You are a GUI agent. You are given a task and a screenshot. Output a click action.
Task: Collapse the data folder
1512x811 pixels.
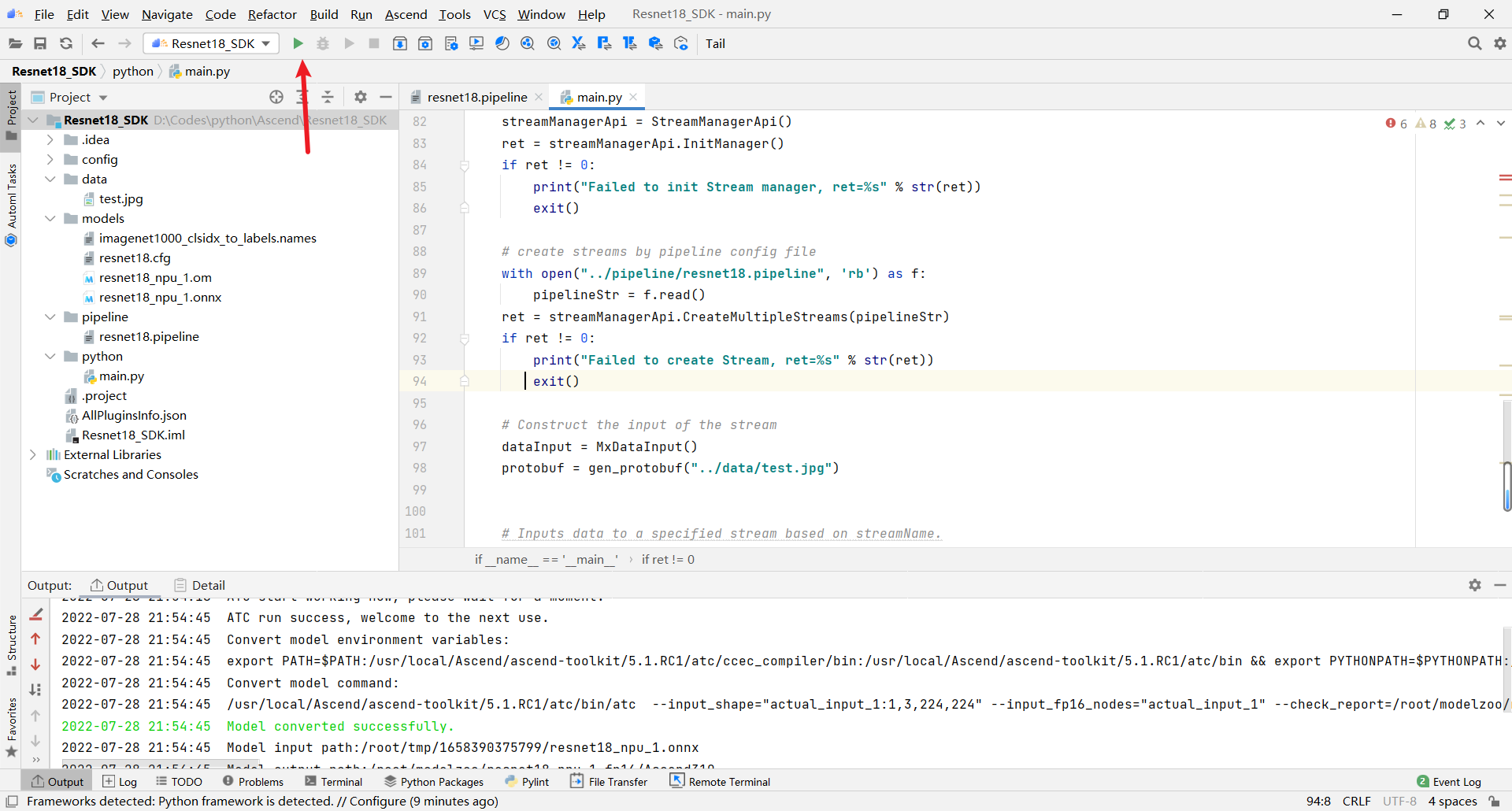[x=50, y=179]
